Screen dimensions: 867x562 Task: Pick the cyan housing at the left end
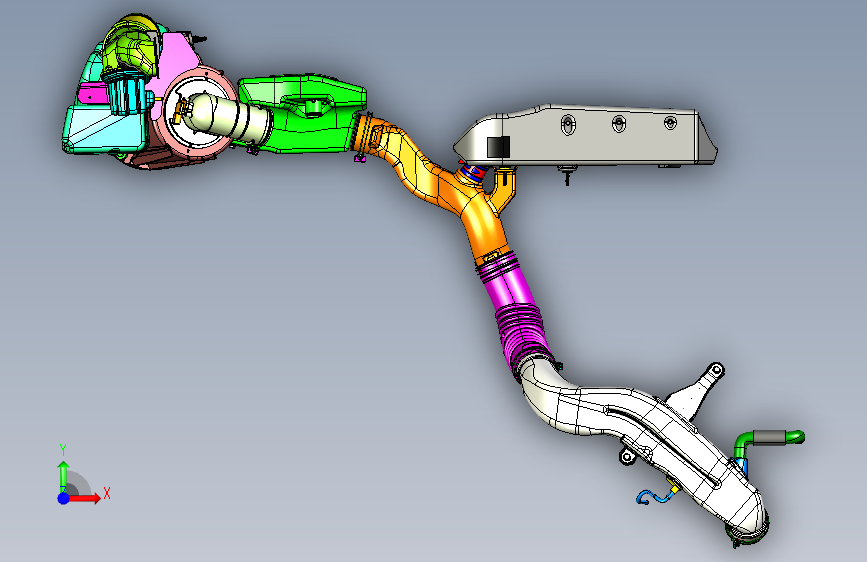tap(102, 130)
